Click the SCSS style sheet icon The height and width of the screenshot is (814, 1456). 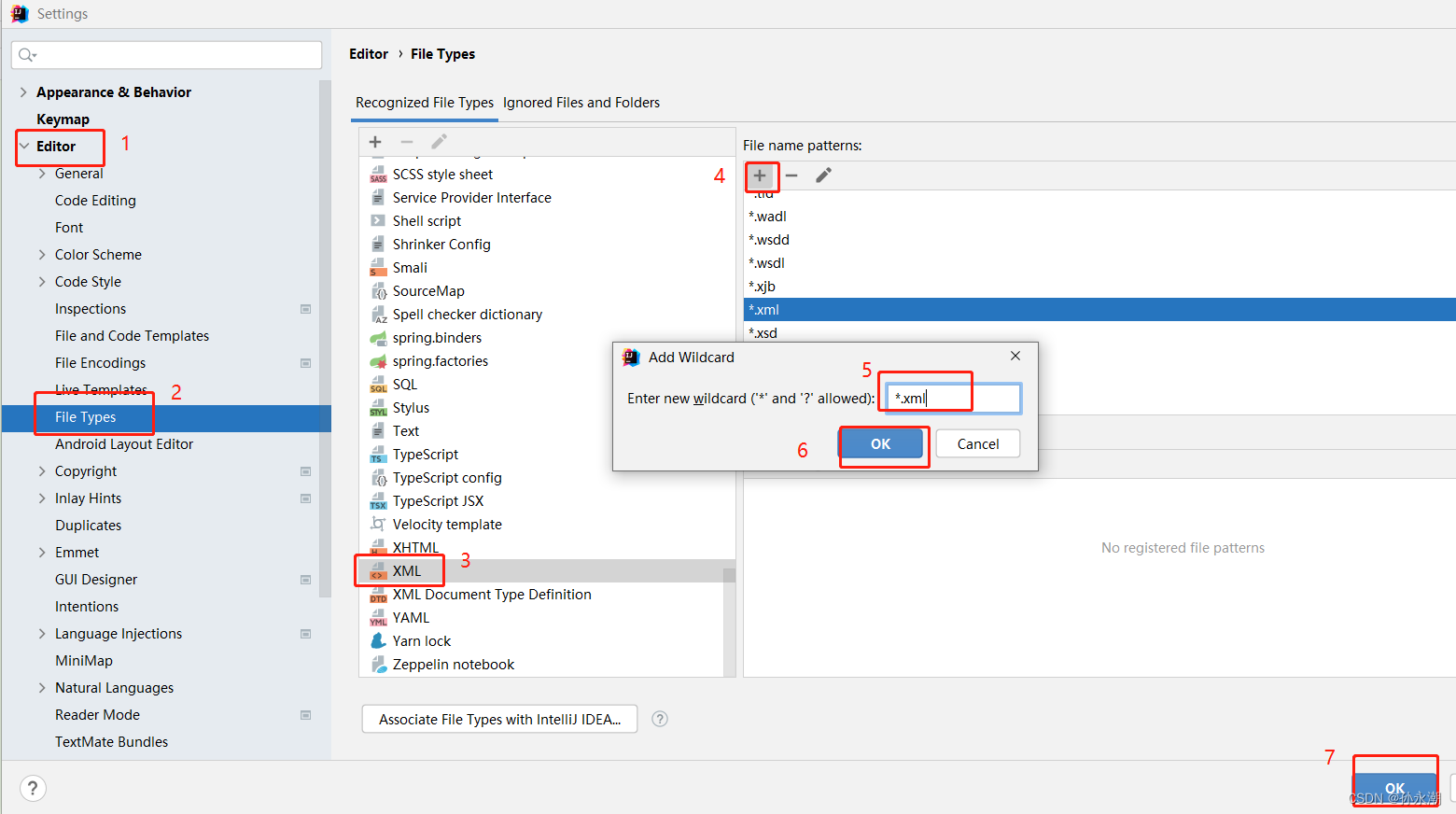[x=378, y=175]
